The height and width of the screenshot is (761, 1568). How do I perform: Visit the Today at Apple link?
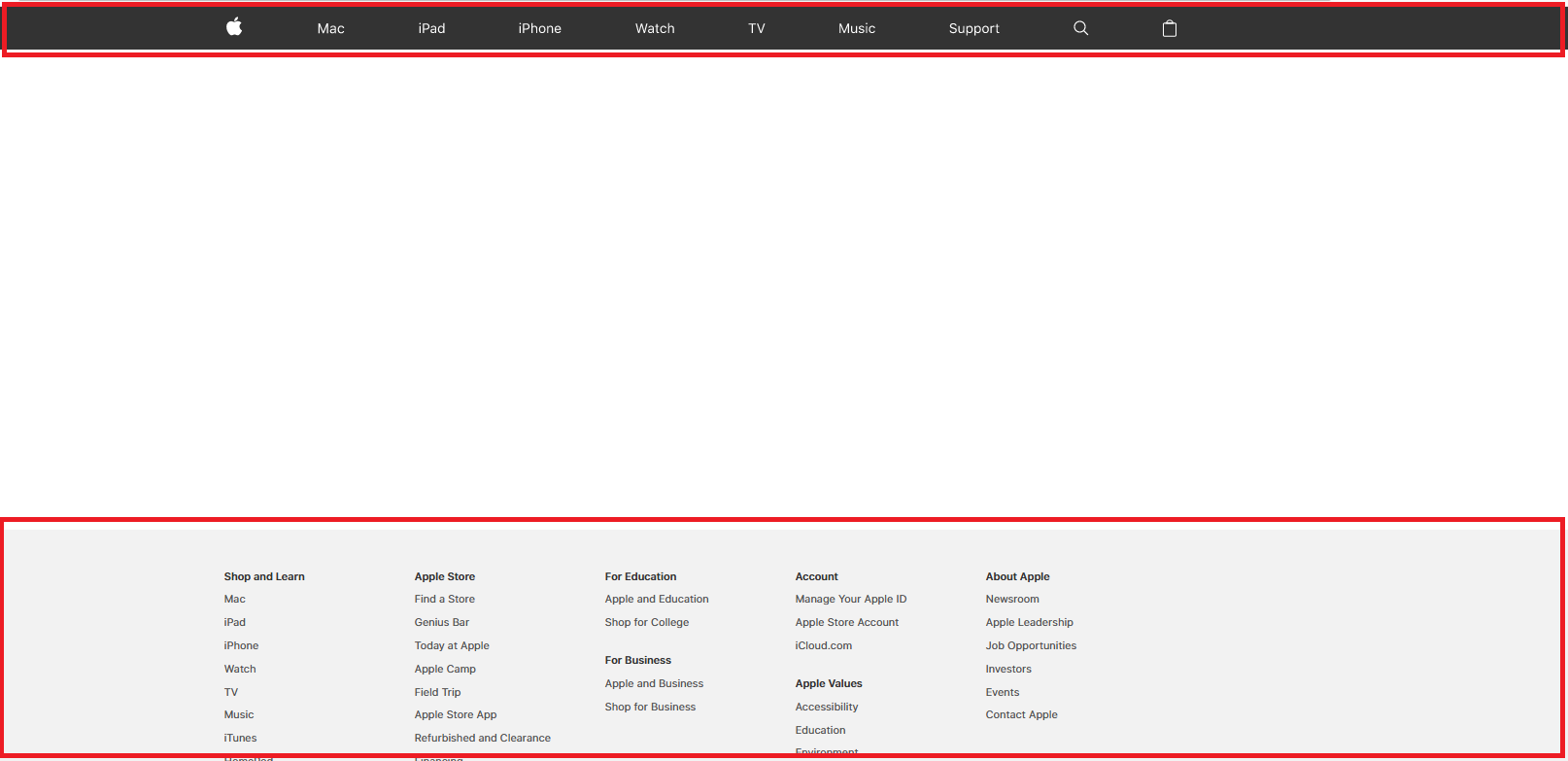(x=452, y=646)
